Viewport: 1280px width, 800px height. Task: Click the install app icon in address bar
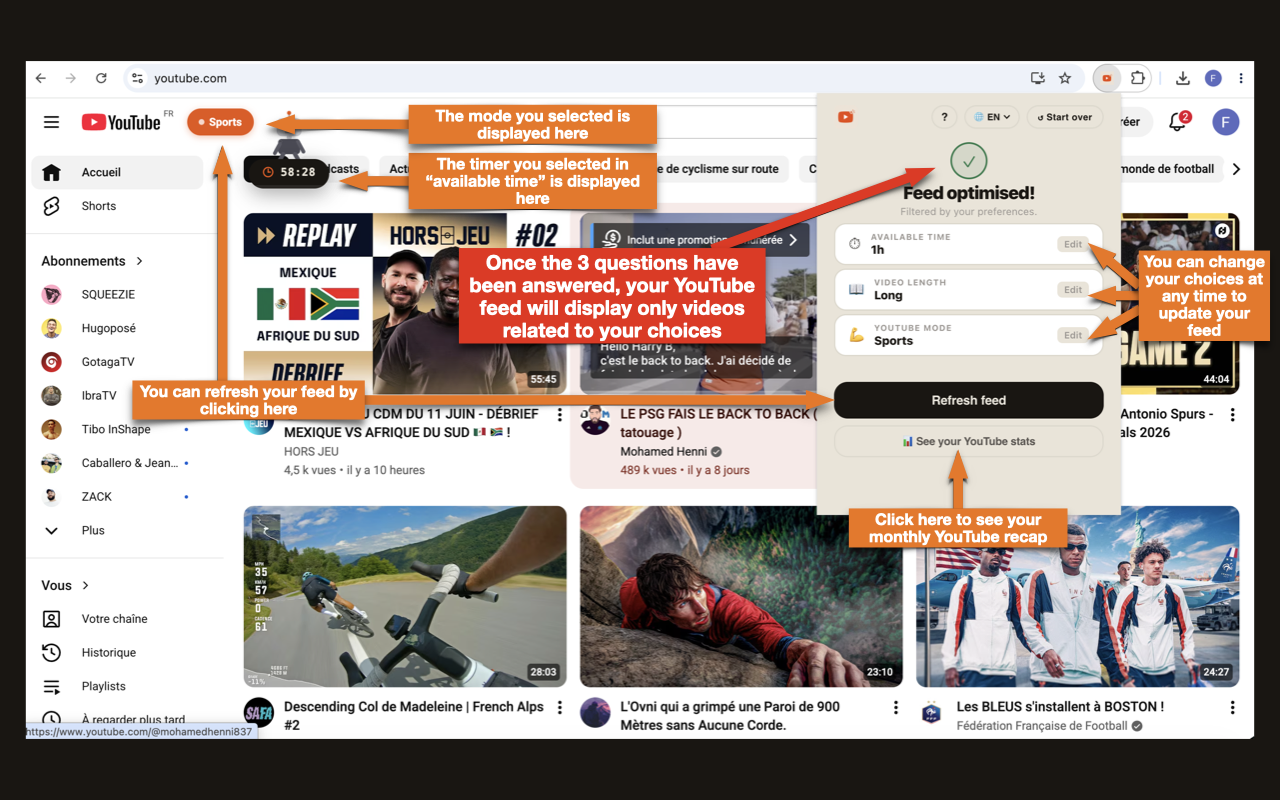[x=1038, y=78]
